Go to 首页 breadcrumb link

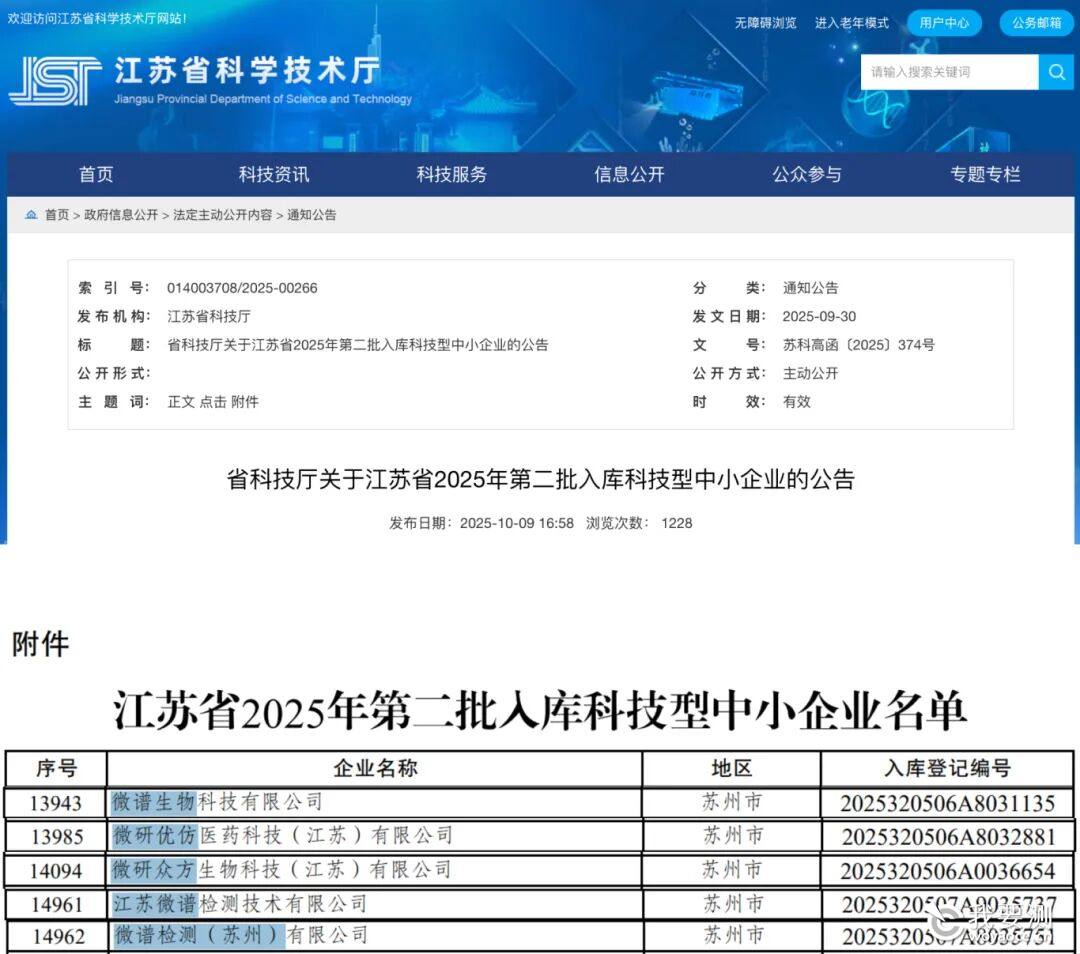pos(57,215)
